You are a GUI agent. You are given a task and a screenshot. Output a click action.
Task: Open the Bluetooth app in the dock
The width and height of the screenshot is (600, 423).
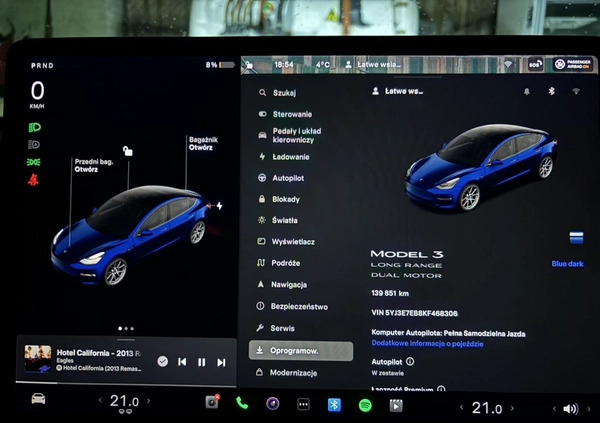(334, 405)
